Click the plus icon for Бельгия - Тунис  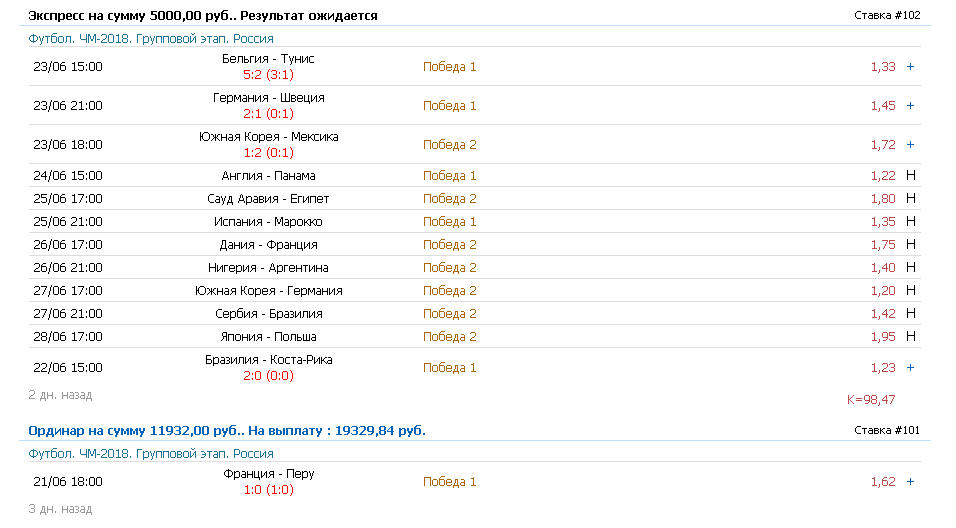[x=910, y=67]
